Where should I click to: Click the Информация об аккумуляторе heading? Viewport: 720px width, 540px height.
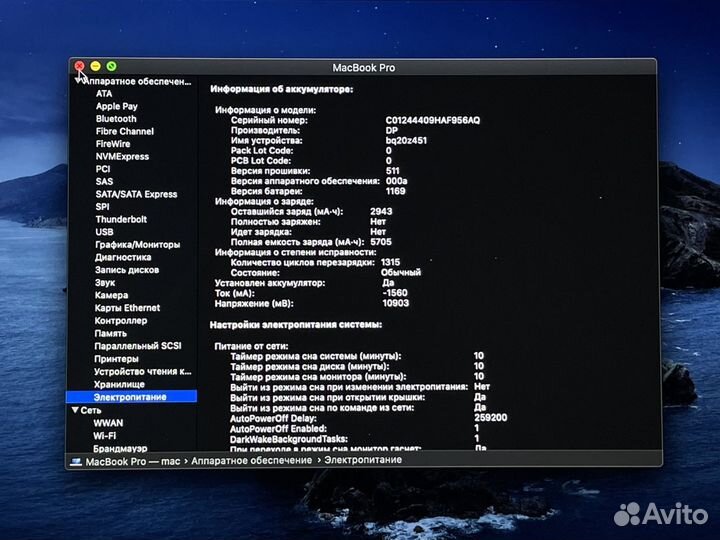[282, 89]
